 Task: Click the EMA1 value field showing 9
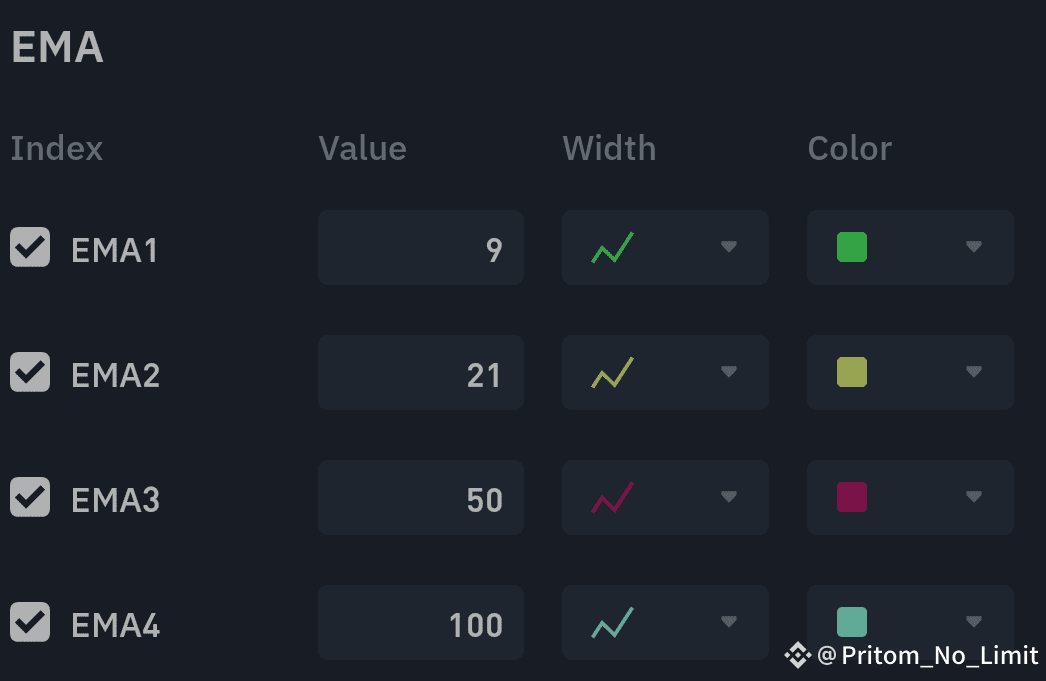point(421,247)
